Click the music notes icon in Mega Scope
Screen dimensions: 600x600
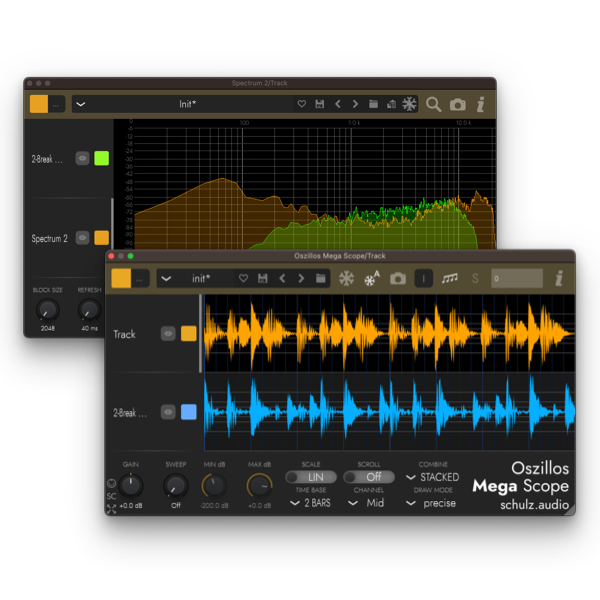[450, 278]
